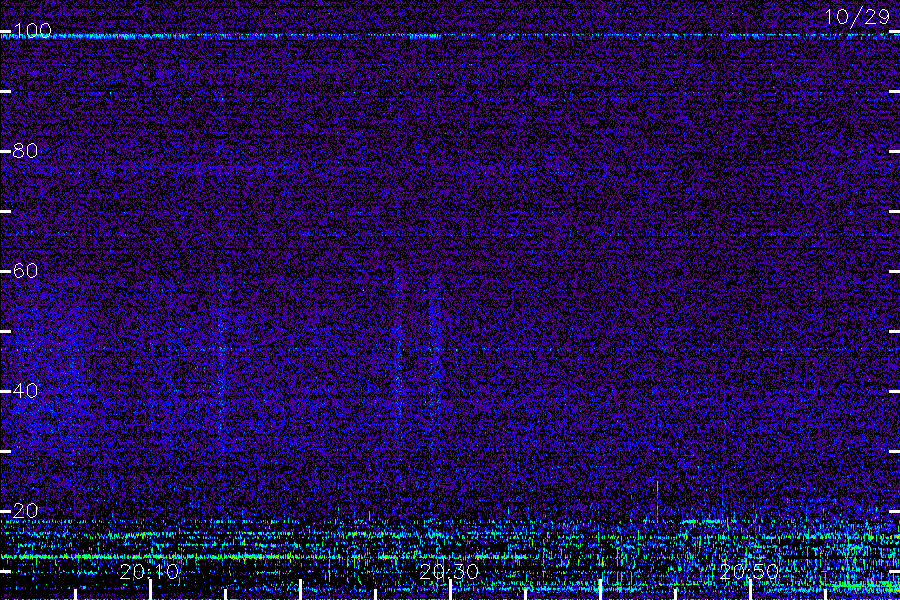The width and height of the screenshot is (900, 600).
Task: Click the 20 frequency axis label
Action: click(x=25, y=510)
